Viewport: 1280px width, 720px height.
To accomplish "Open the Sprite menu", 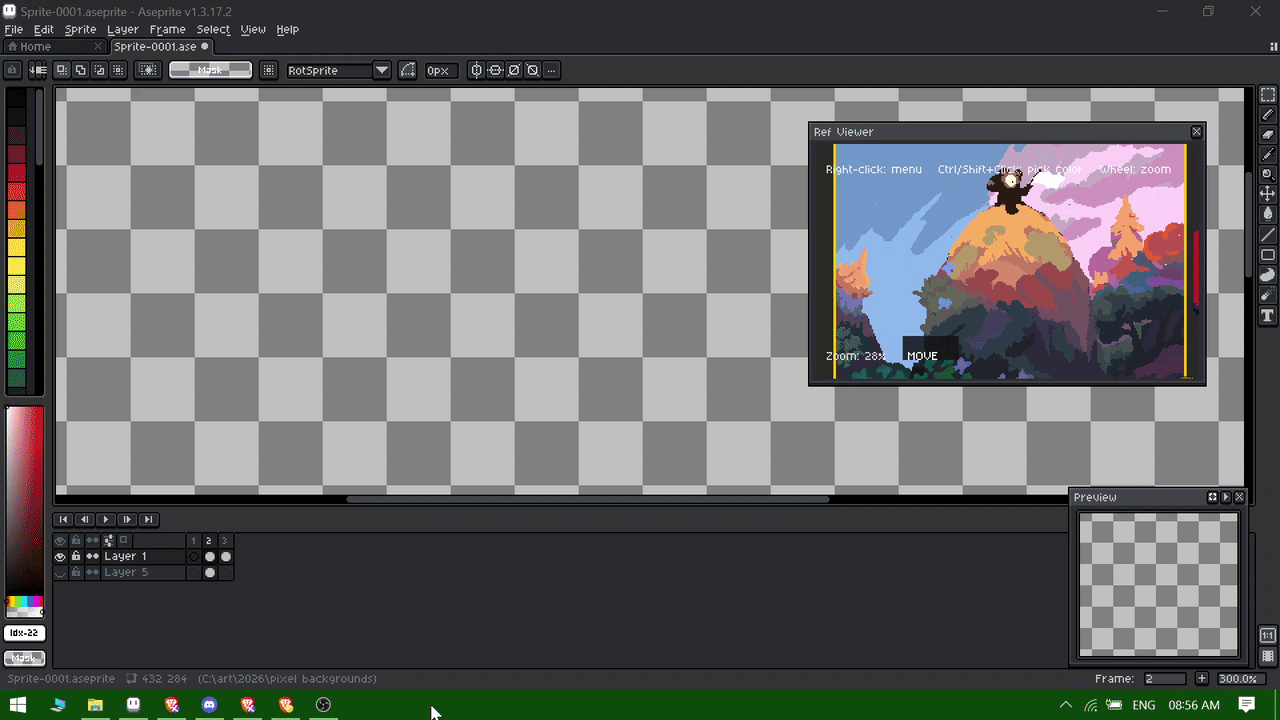I will tap(80, 30).
